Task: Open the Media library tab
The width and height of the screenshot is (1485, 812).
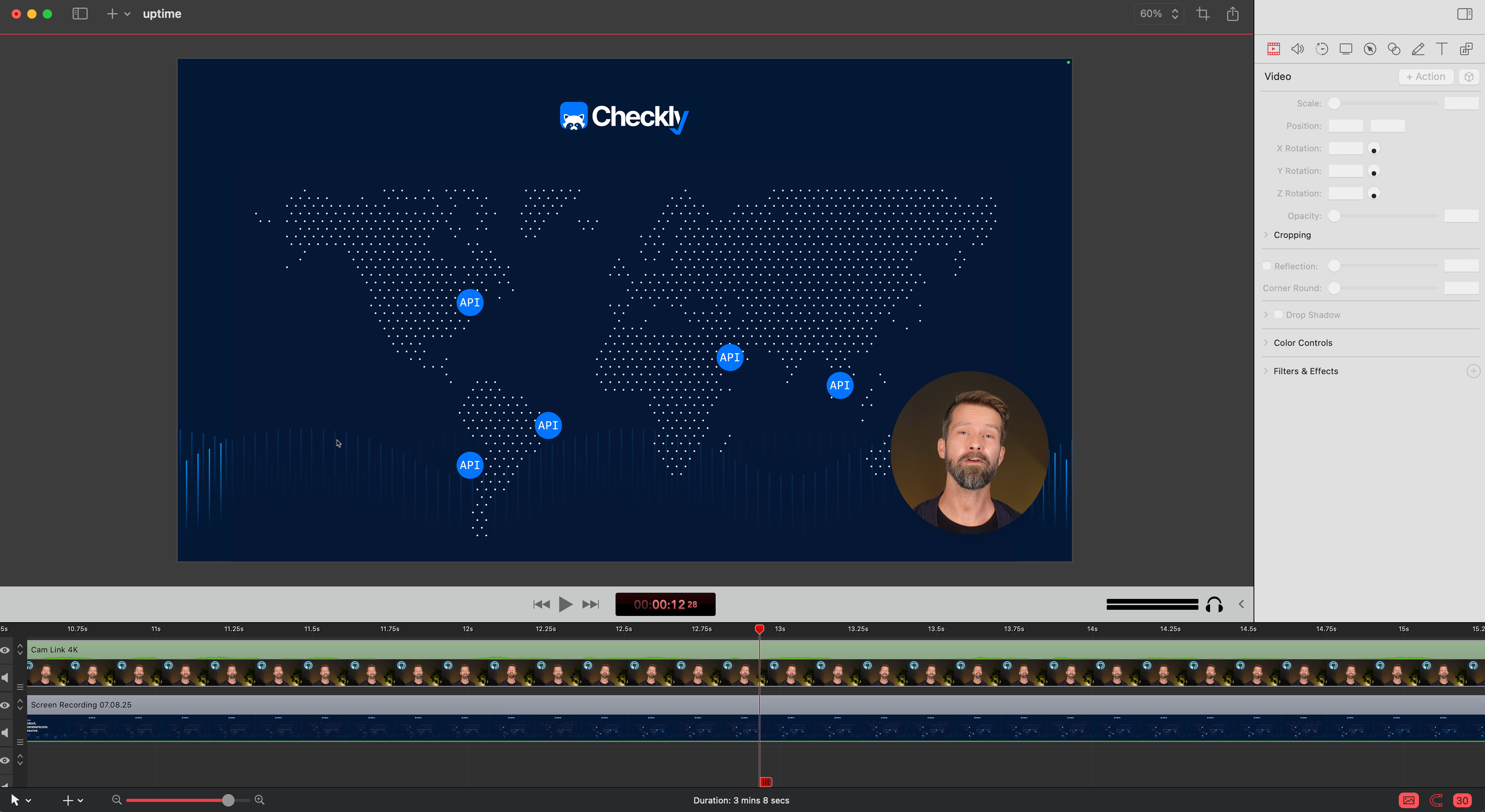Action: point(1466,49)
